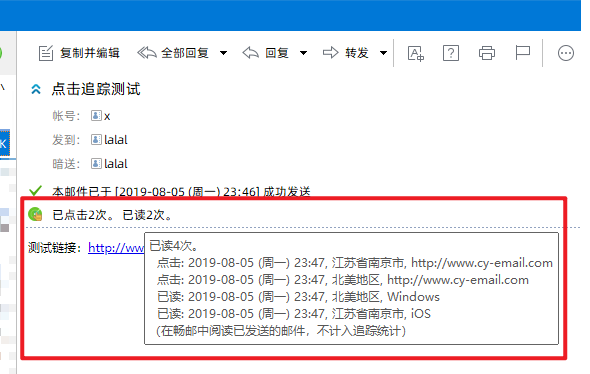Click the contact icon beside account x
This screenshot has height=374, width=590.
point(96,116)
